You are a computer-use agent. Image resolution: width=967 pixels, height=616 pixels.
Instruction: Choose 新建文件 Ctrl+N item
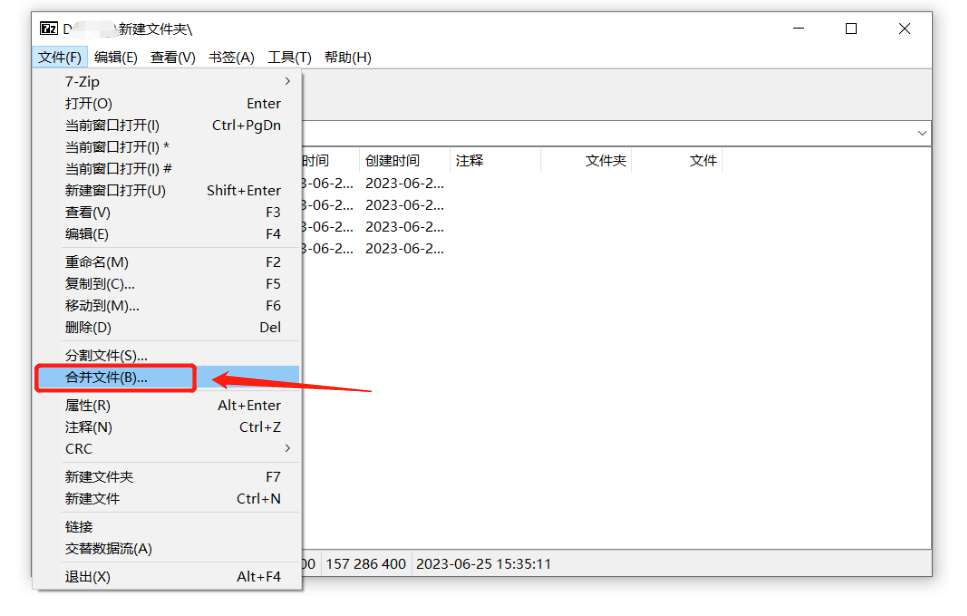click(168, 499)
